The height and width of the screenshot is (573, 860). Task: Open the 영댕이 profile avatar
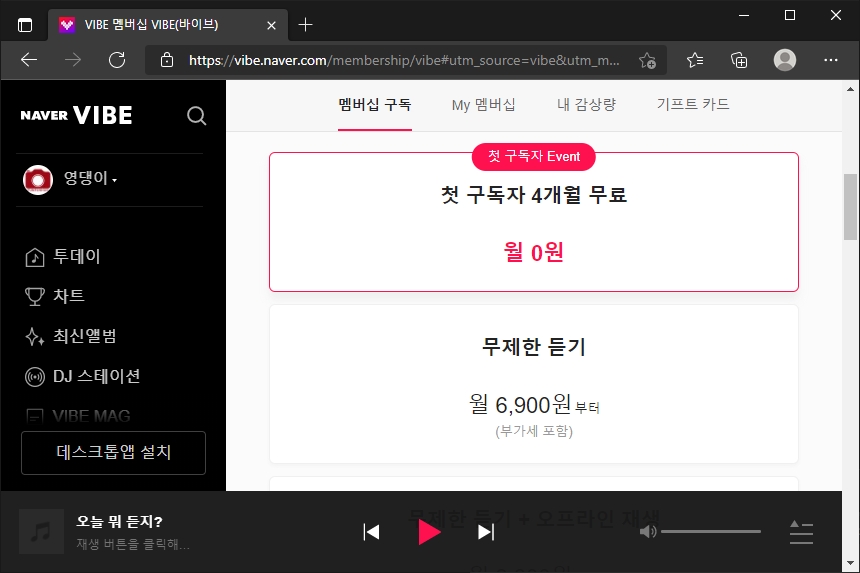point(38,179)
